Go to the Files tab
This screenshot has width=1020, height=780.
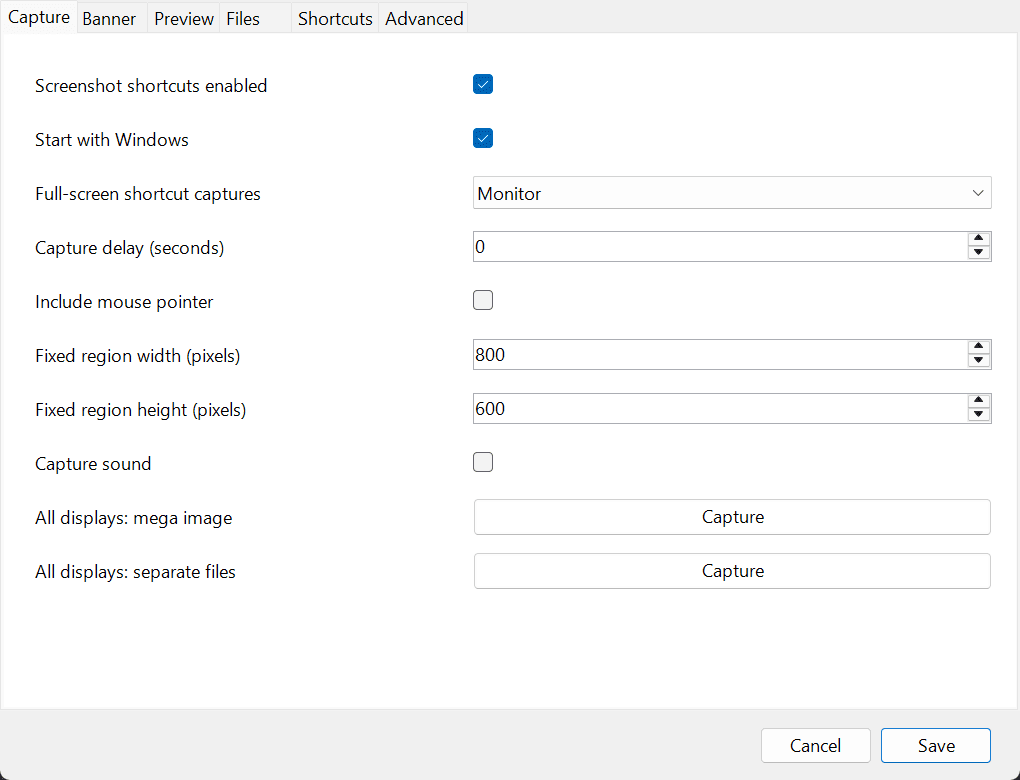point(255,19)
